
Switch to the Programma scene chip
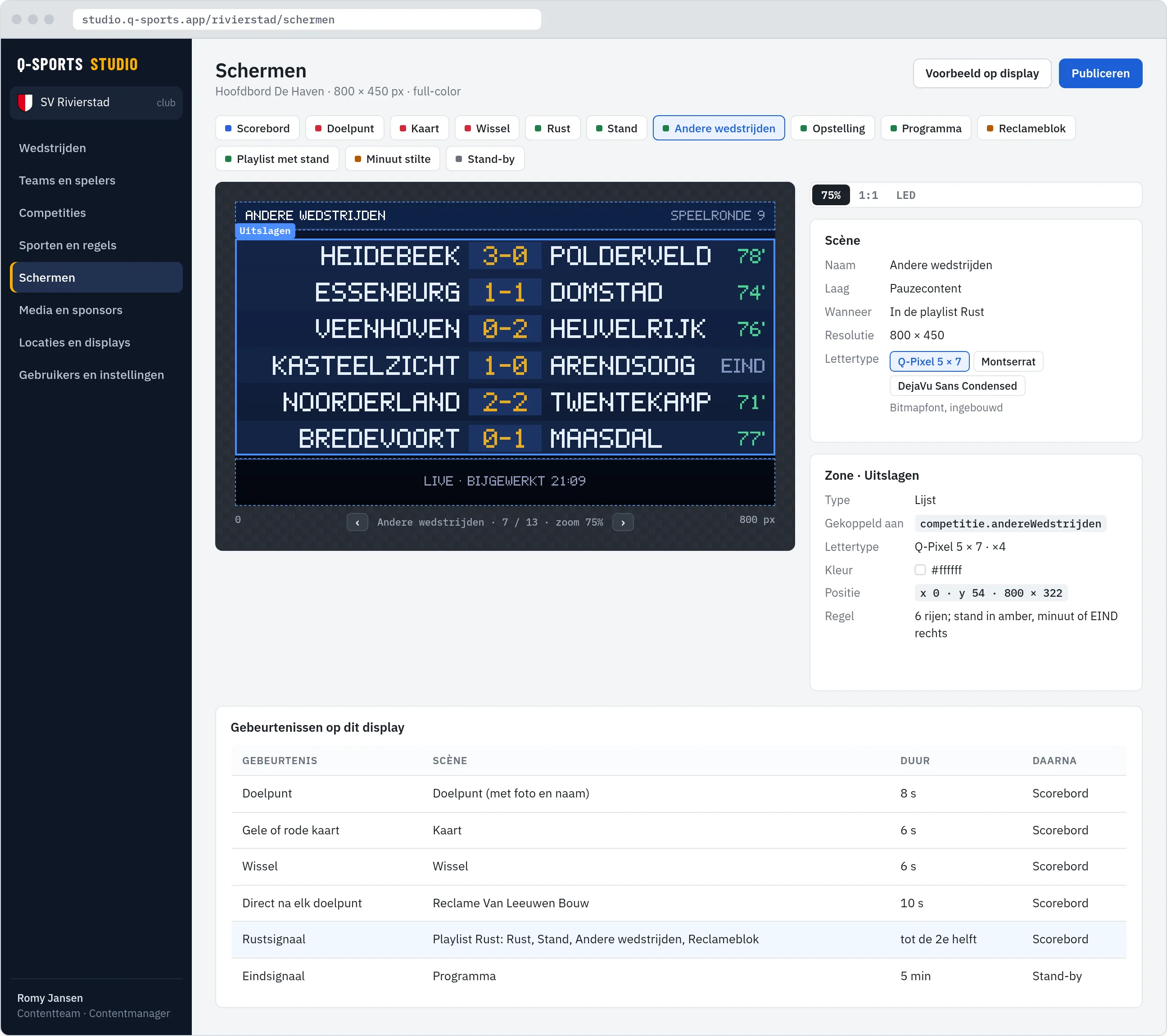pos(926,128)
